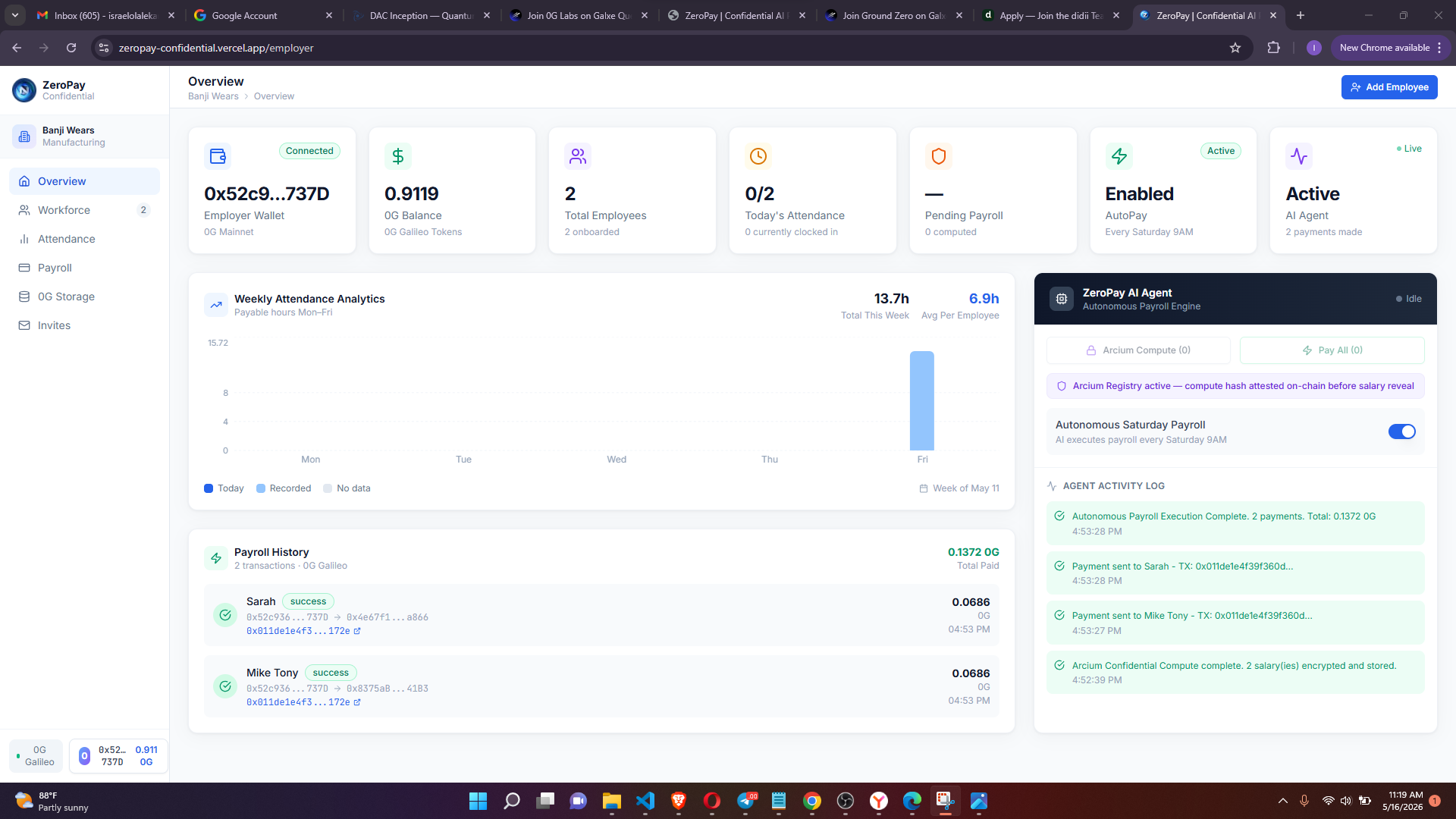Expand the Chrome tab search dropdown

click(15, 15)
